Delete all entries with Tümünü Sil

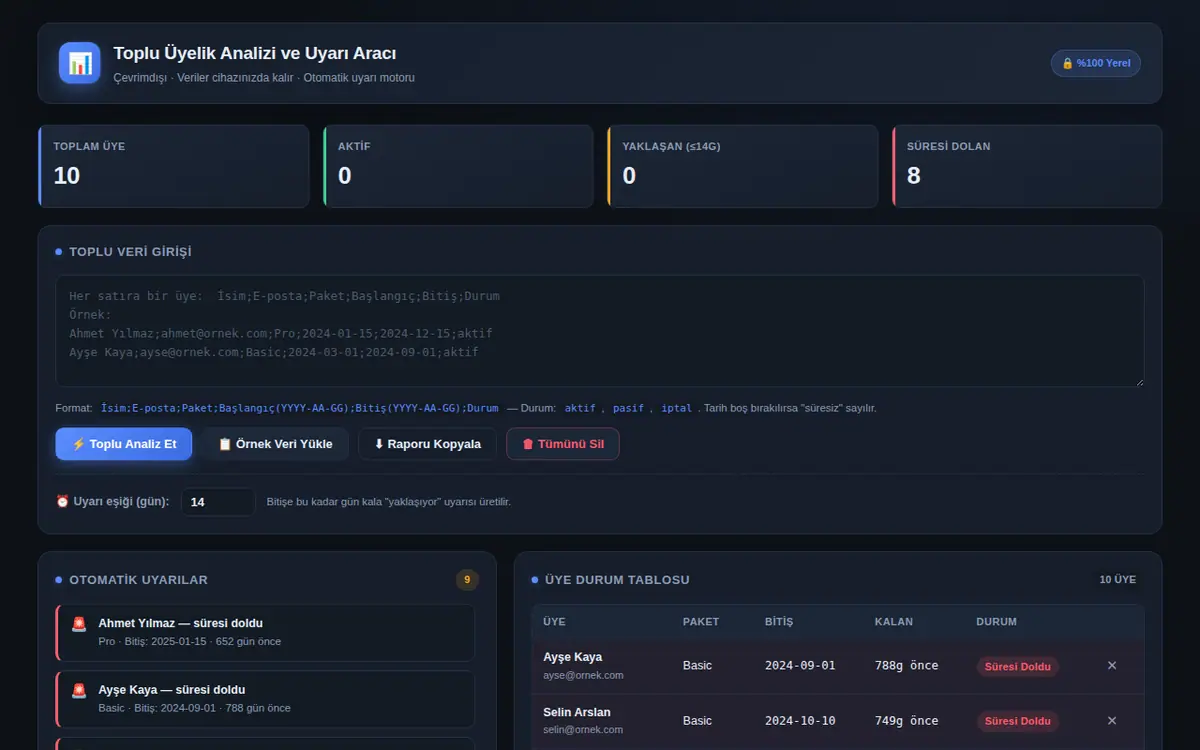(563, 444)
